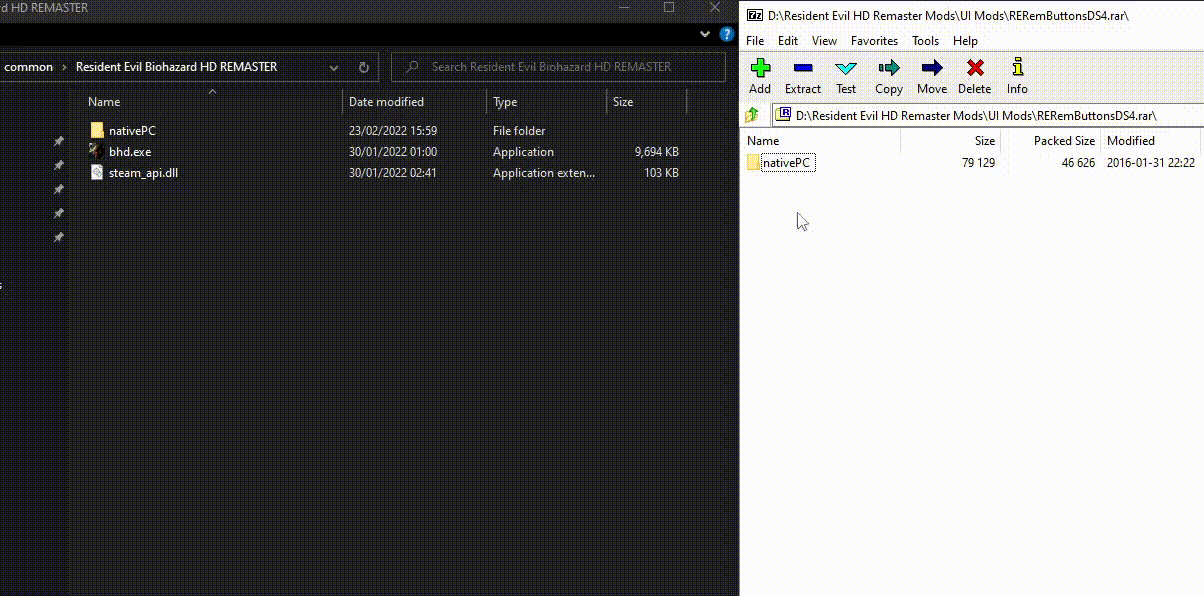Image resolution: width=1204 pixels, height=596 pixels.
Task: Go up one folder level in 7-Zip
Action: pyautogui.click(x=754, y=115)
